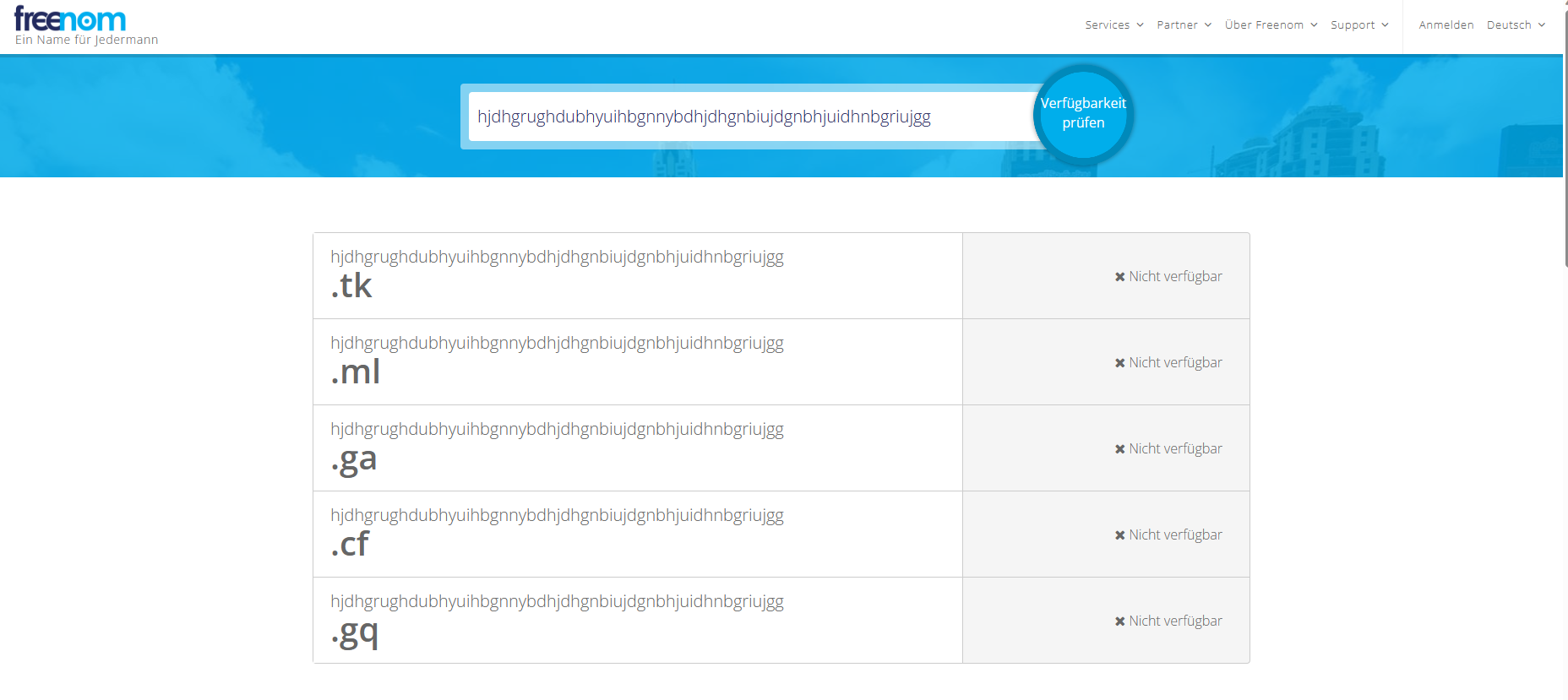Click the X icon in the .cf row
This screenshot has width=1568, height=700.
pos(1119,535)
